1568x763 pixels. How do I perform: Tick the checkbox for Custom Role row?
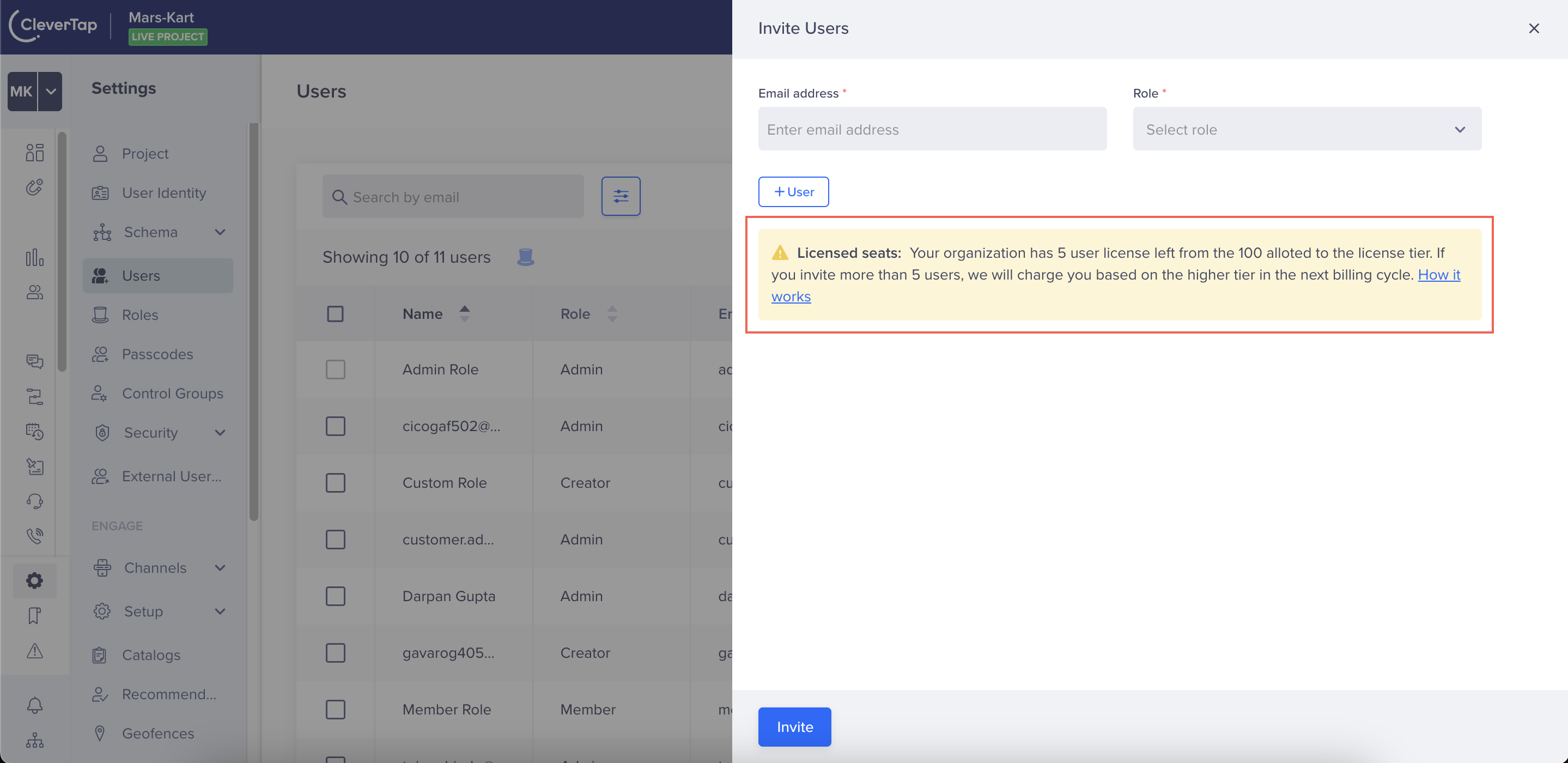[x=335, y=483]
